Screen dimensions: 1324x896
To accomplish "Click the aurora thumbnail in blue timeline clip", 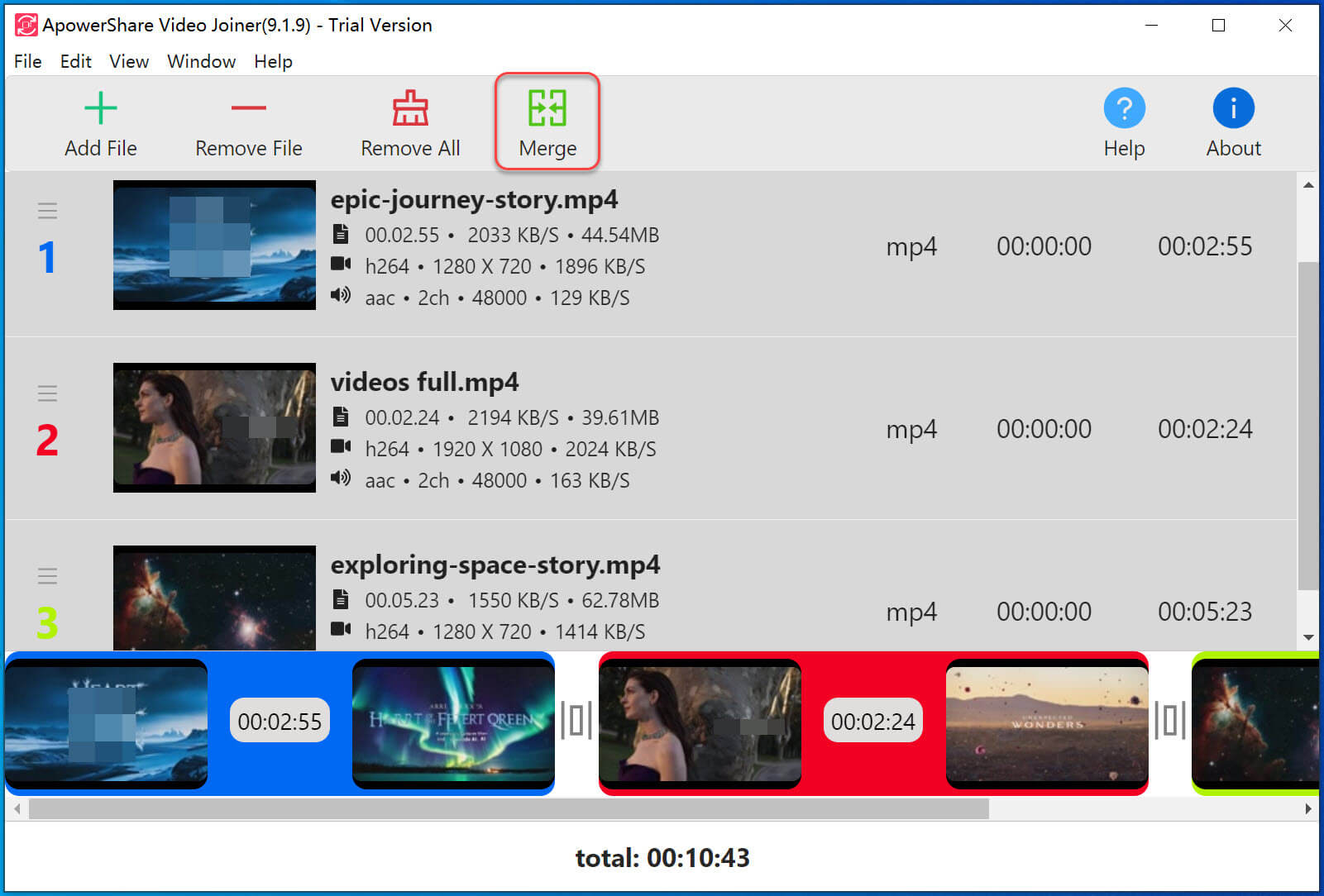I will [453, 723].
